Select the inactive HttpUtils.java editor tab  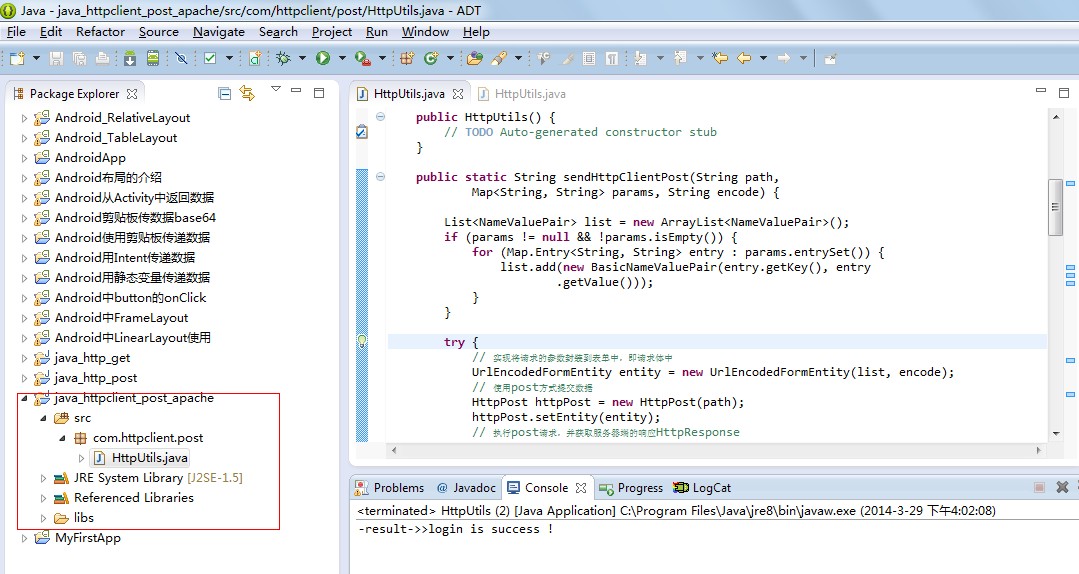pyautogui.click(x=522, y=94)
